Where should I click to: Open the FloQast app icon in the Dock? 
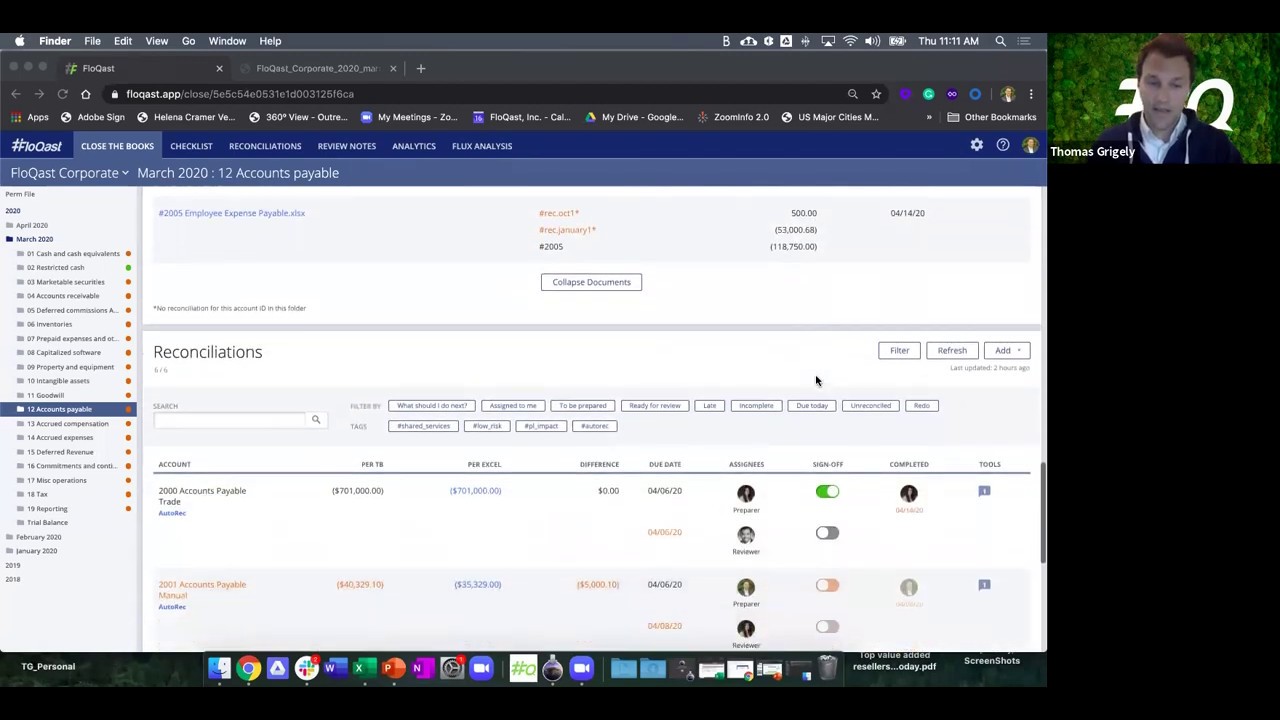click(x=523, y=668)
